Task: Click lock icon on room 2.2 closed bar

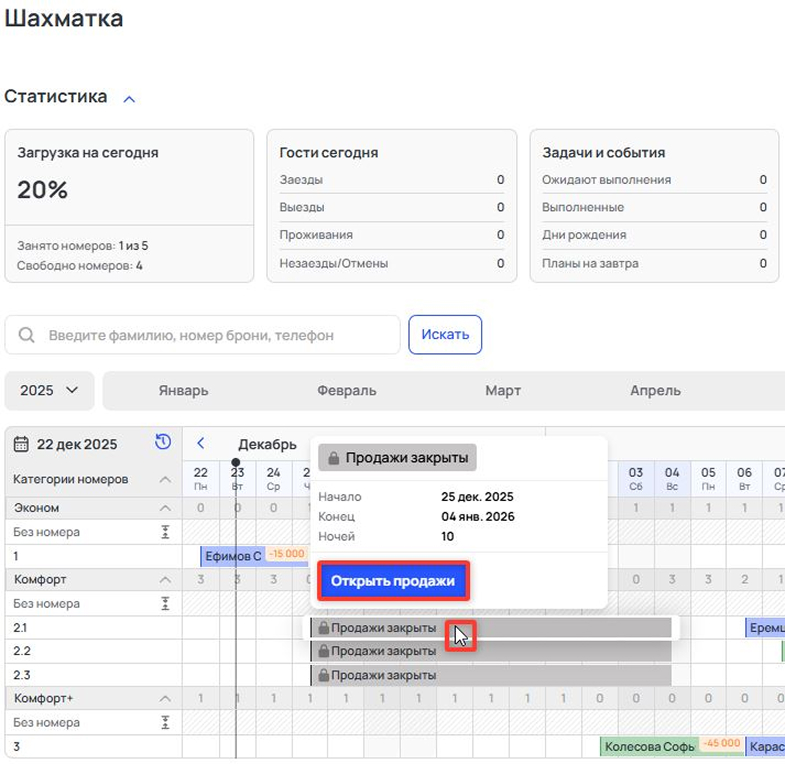Action: pyautogui.click(x=323, y=651)
